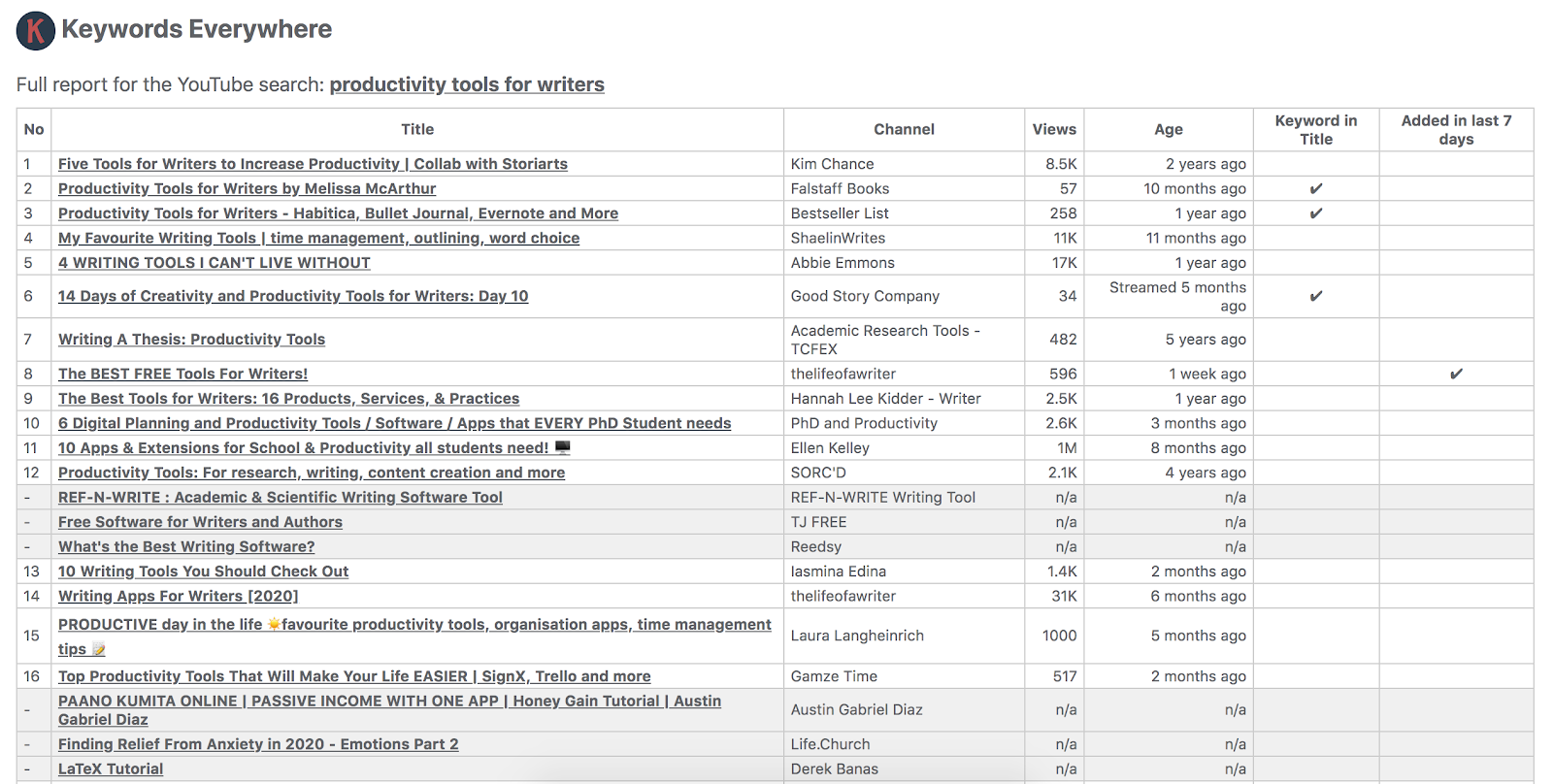Screen dimensions: 1553x784
Task: Click the '31K' views value
Action: 1064,597
